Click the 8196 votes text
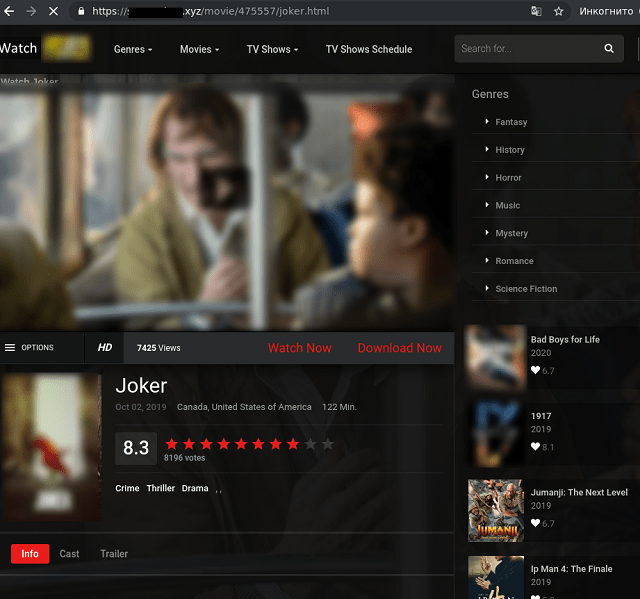 coord(184,458)
